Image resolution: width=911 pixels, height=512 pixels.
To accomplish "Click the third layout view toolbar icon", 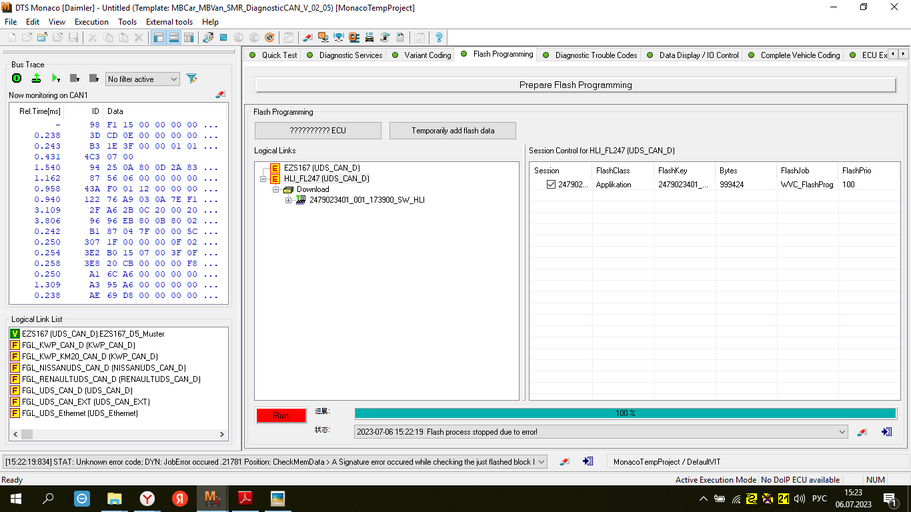I will (x=189, y=38).
